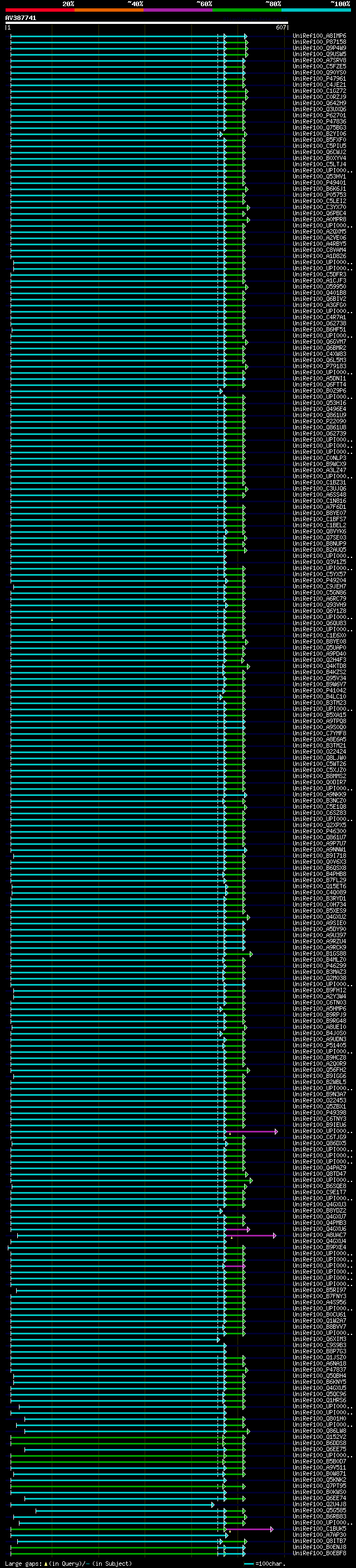Select hit UniRef100_P49401

tap(319, 182)
